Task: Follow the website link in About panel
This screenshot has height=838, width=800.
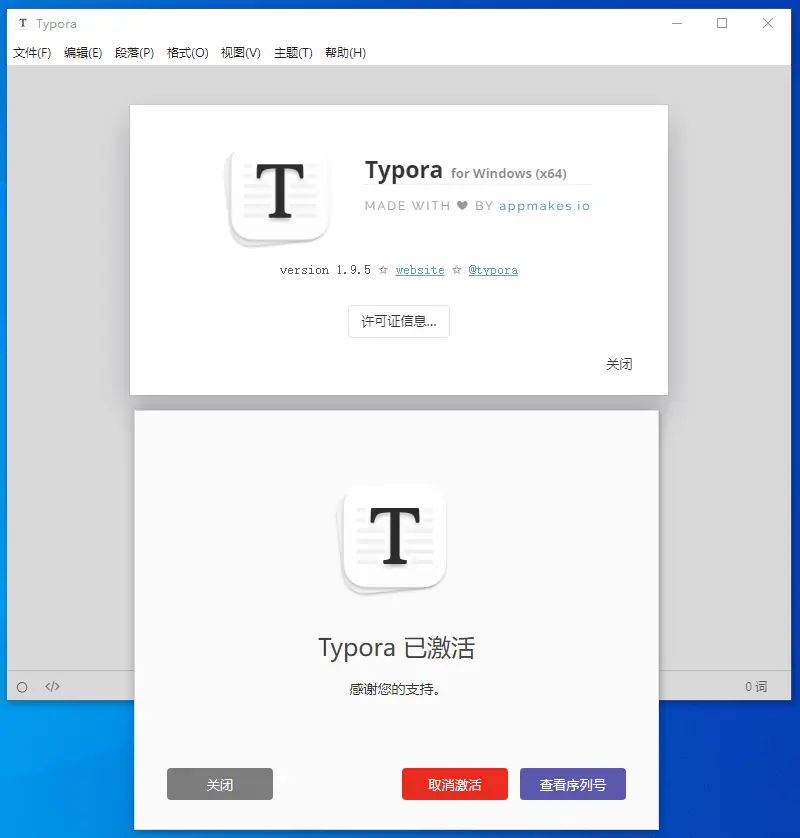Action: point(420,270)
